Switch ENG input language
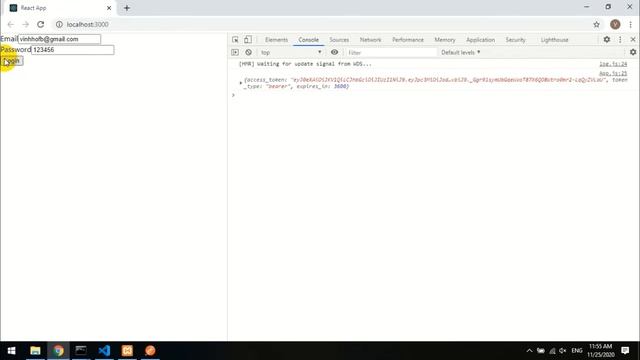Viewport: 640px width, 360px height. pyautogui.click(x=577, y=351)
